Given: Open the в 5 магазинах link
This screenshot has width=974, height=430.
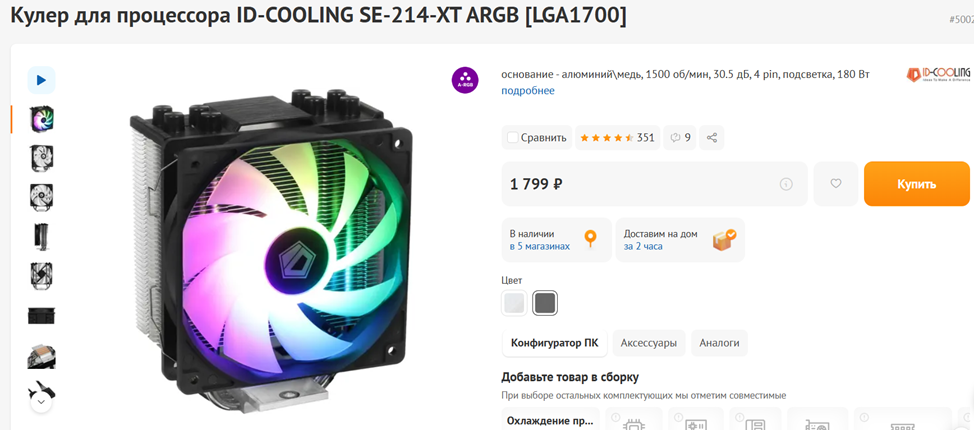Looking at the screenshot, I should [540, 246].
